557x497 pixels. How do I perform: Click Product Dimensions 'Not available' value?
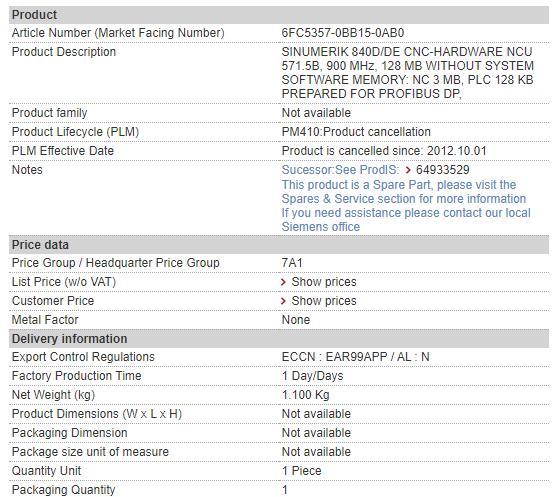coord(316,414)
